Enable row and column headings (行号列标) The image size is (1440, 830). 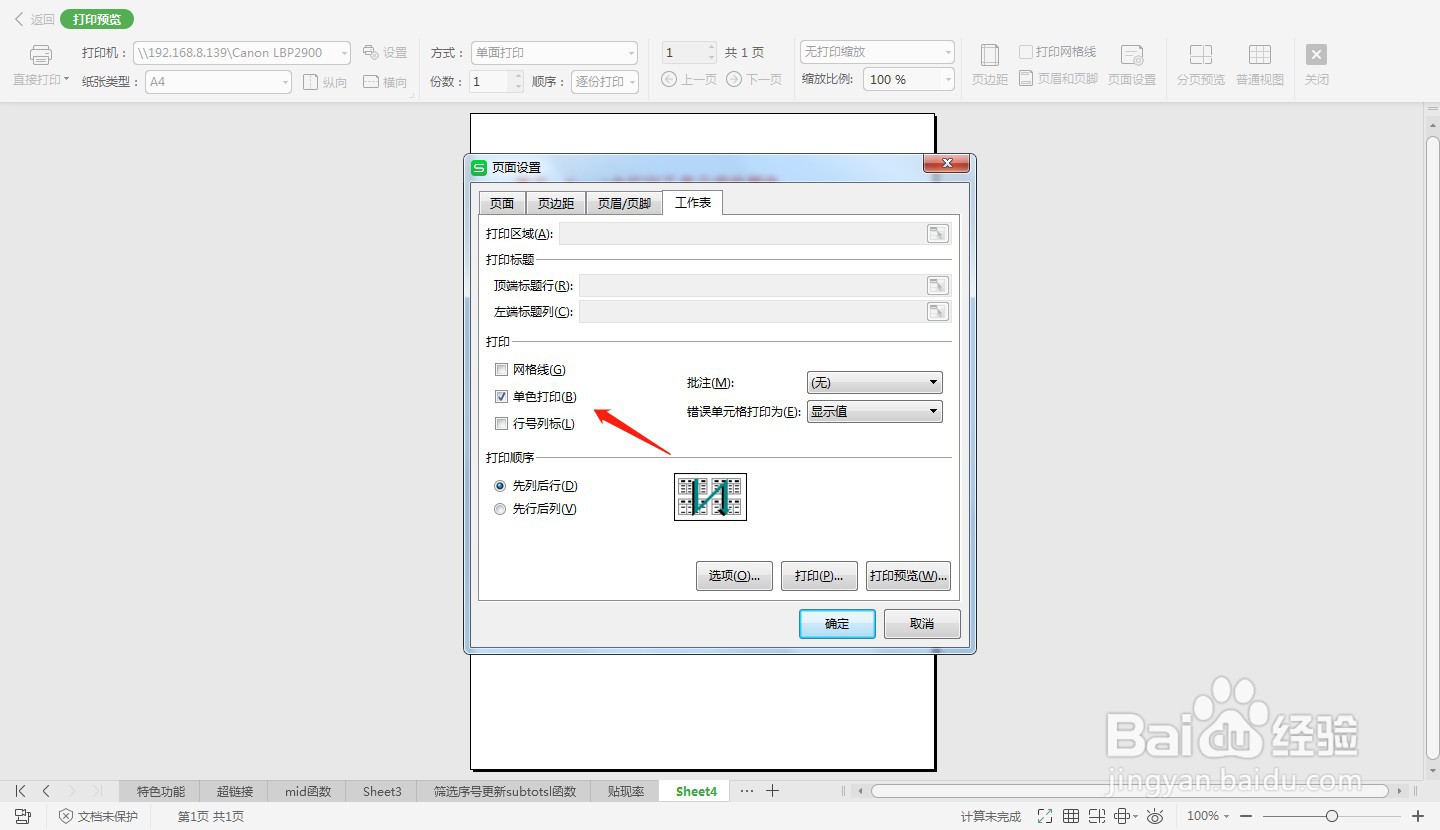(x=502, y=424)
